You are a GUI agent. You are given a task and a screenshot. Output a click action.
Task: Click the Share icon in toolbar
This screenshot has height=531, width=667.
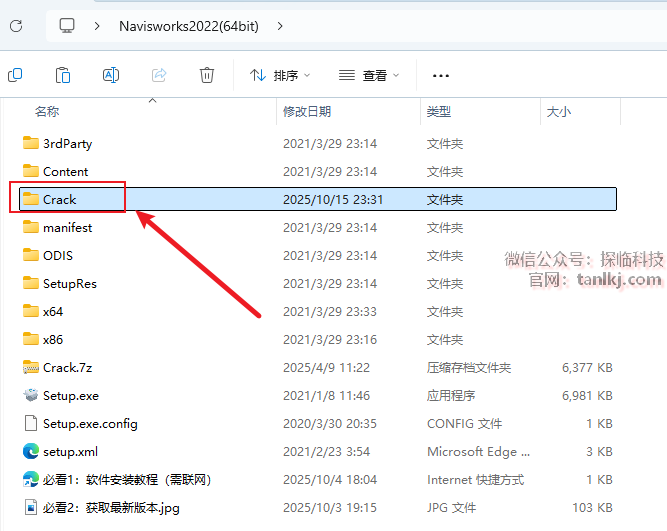pos(159,75)
